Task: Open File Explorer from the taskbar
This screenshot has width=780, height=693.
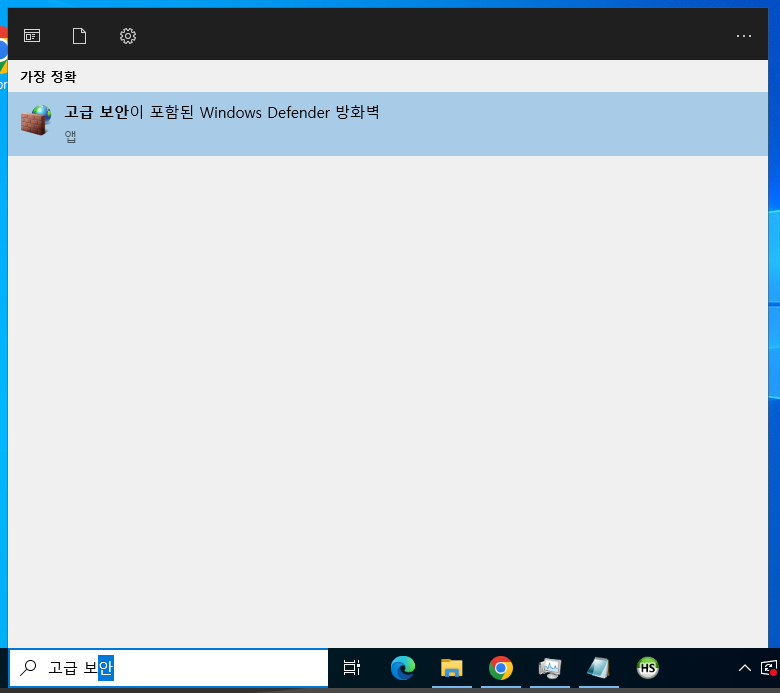Action: click(452, 668)
